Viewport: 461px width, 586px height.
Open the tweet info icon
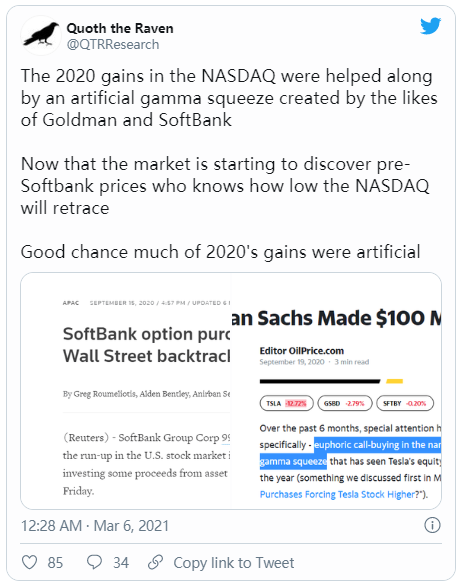coord(432,525)
